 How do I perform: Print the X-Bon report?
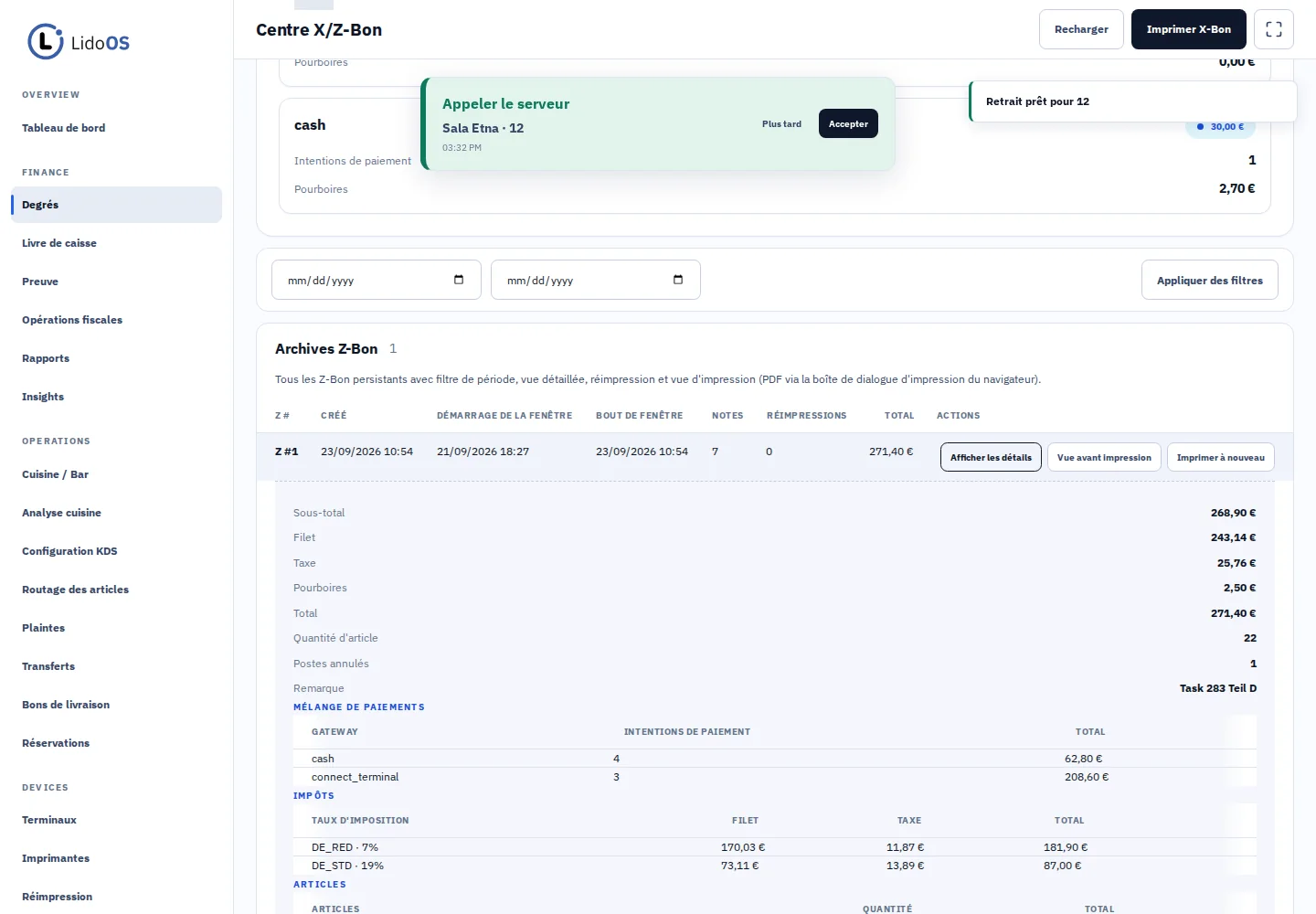(1189, 29)
